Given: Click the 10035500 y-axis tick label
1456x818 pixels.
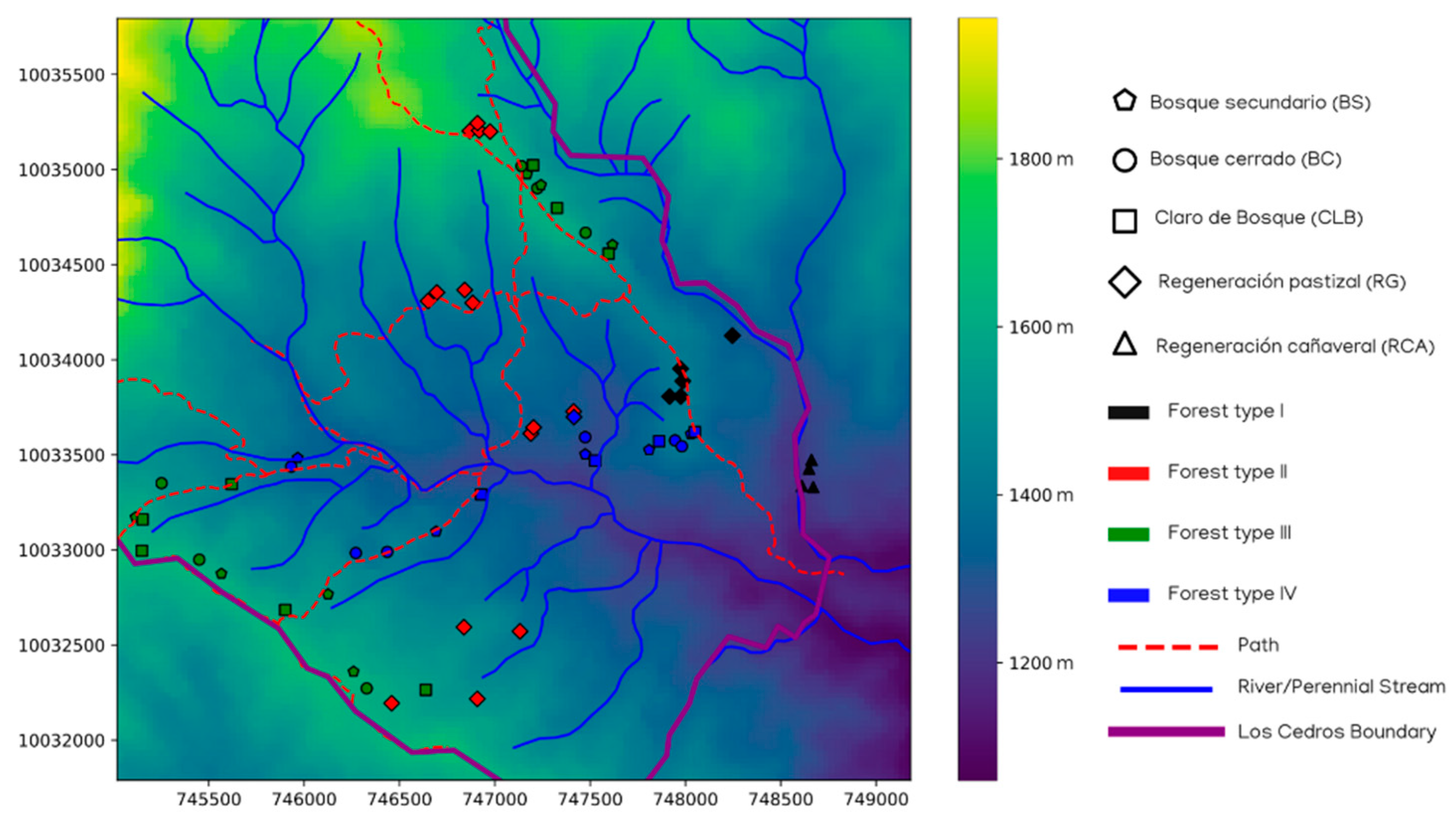Looking at the screenshot, I should tap(62, 75).
